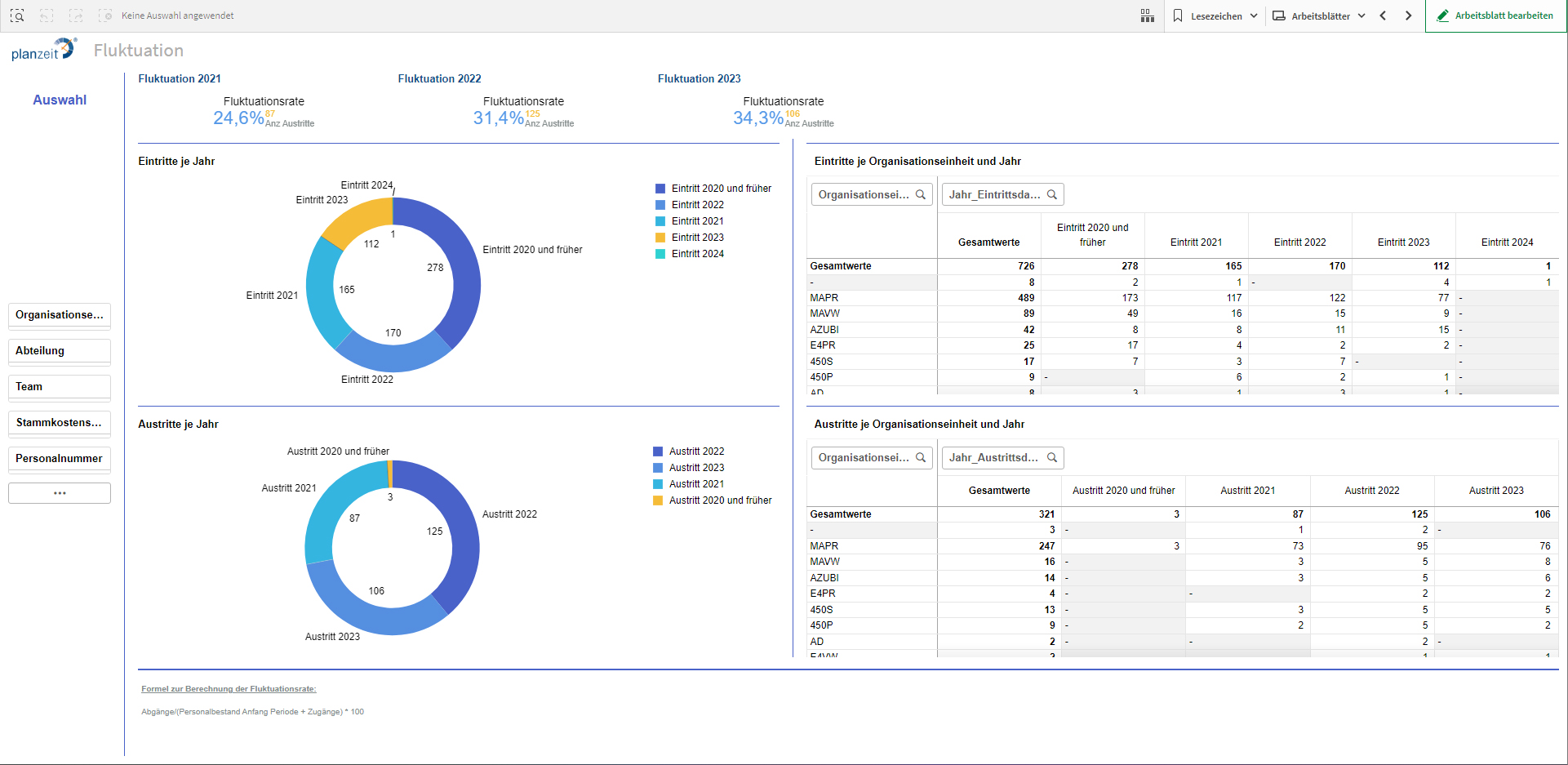Select the MAPR row in Eintritte table

(824, 298)
